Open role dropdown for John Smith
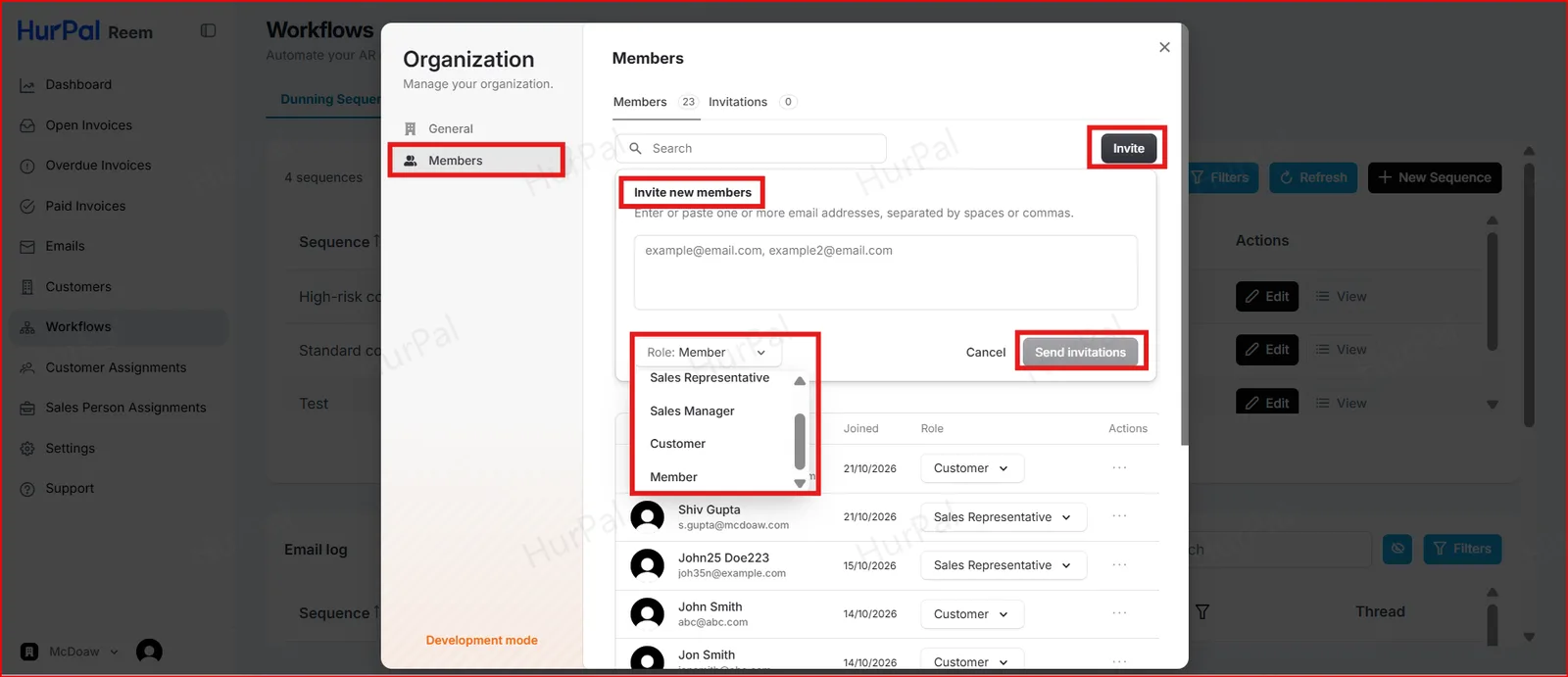The height and width of the screenshot is (677, 1568). click(972, 614)
